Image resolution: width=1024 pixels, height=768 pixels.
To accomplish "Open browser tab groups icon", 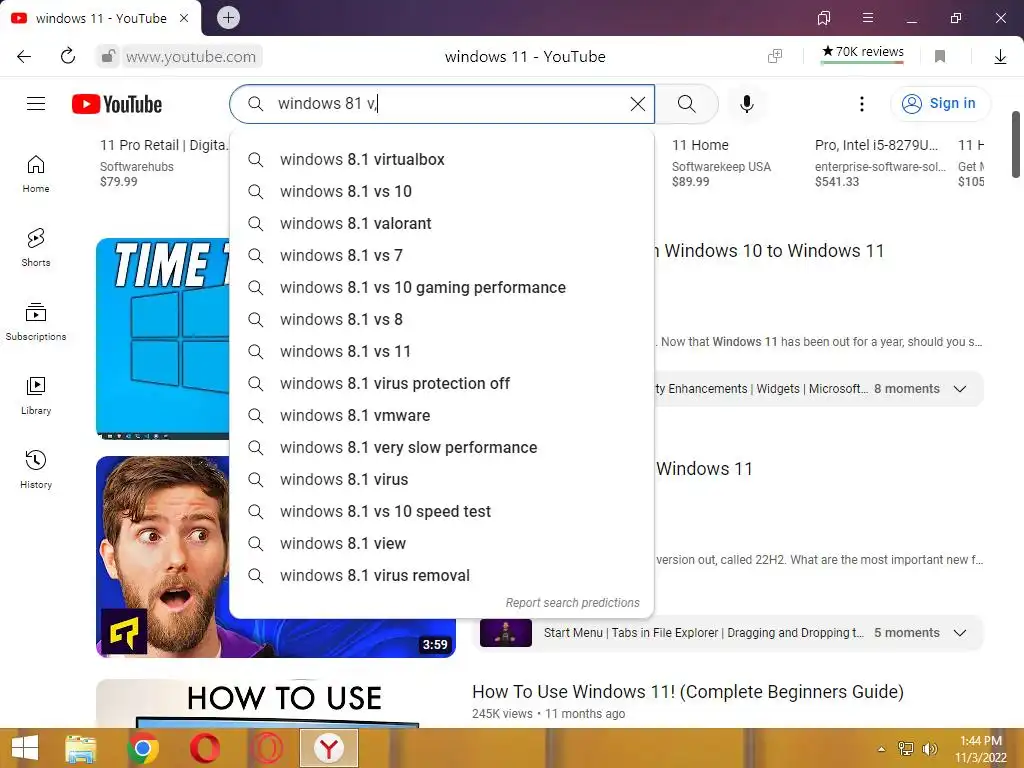I will (824, 18).
